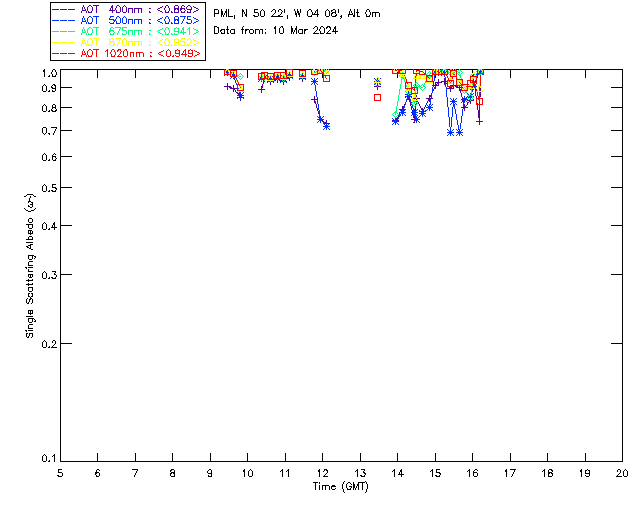This screenshot has height=512, width=640.
Task: Click the 'Data from: 10 Mar 2024' text
Action: pos(276,30)
